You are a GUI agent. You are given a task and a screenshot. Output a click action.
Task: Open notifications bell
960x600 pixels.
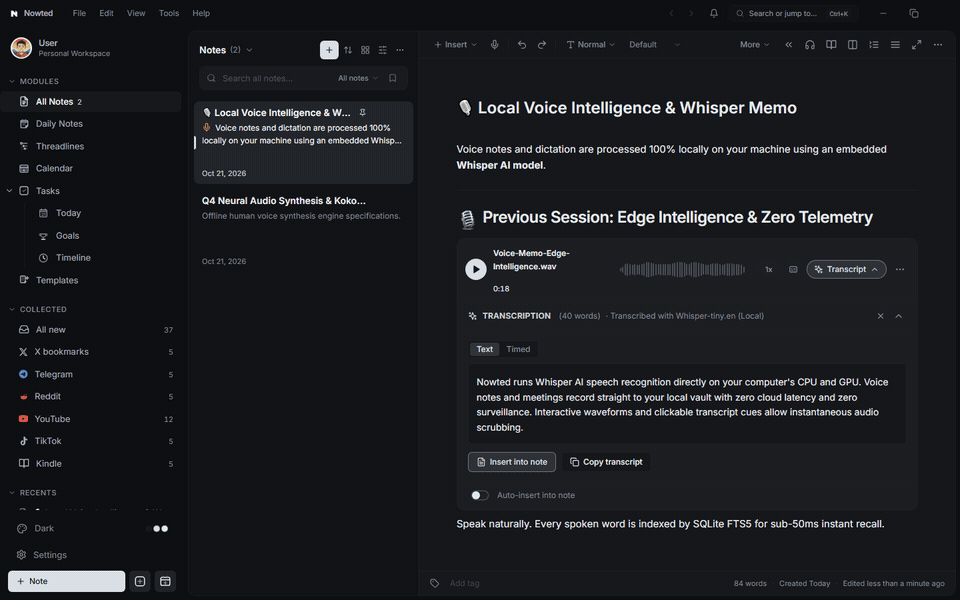714,13
